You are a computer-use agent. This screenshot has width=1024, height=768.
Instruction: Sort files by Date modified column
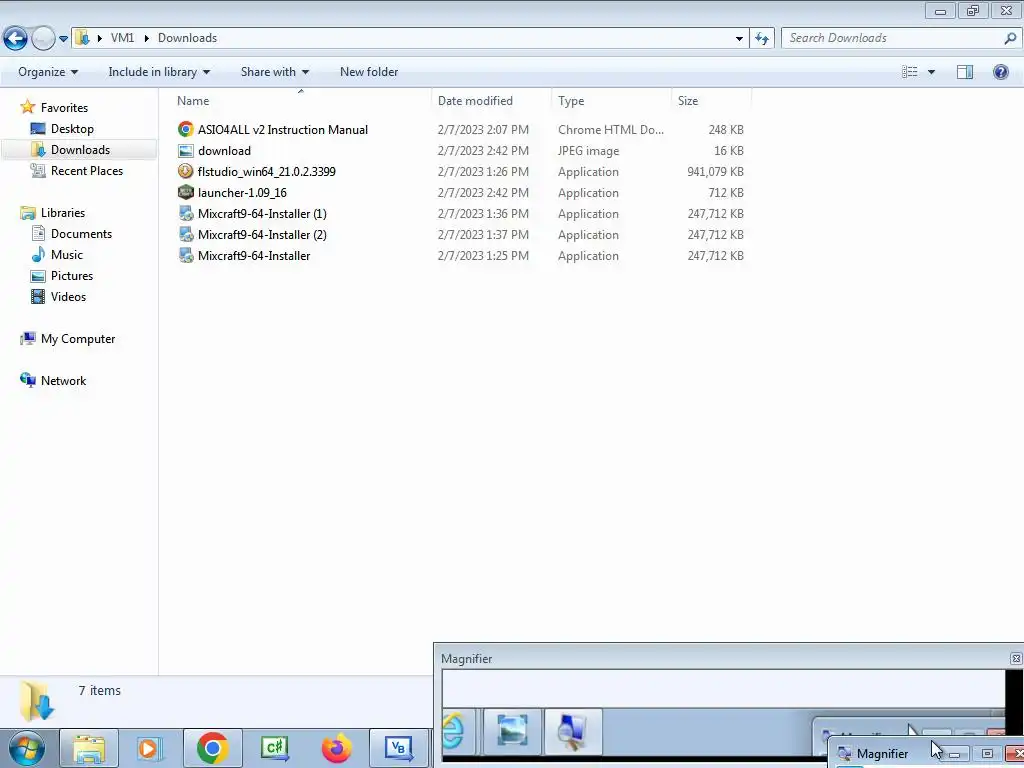point(475,101)
